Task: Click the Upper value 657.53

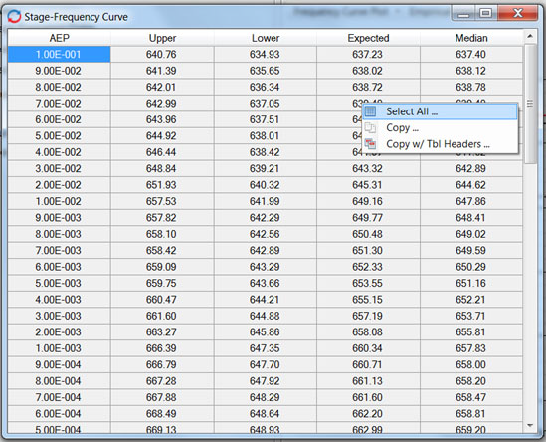Action: [161, 201]
